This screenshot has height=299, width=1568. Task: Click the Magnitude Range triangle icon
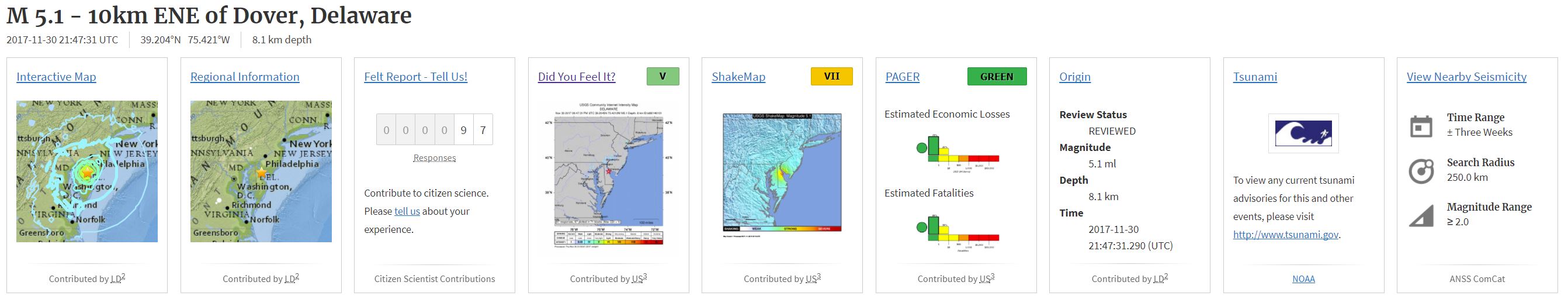pyautogui.click(x=1421, y=216)
